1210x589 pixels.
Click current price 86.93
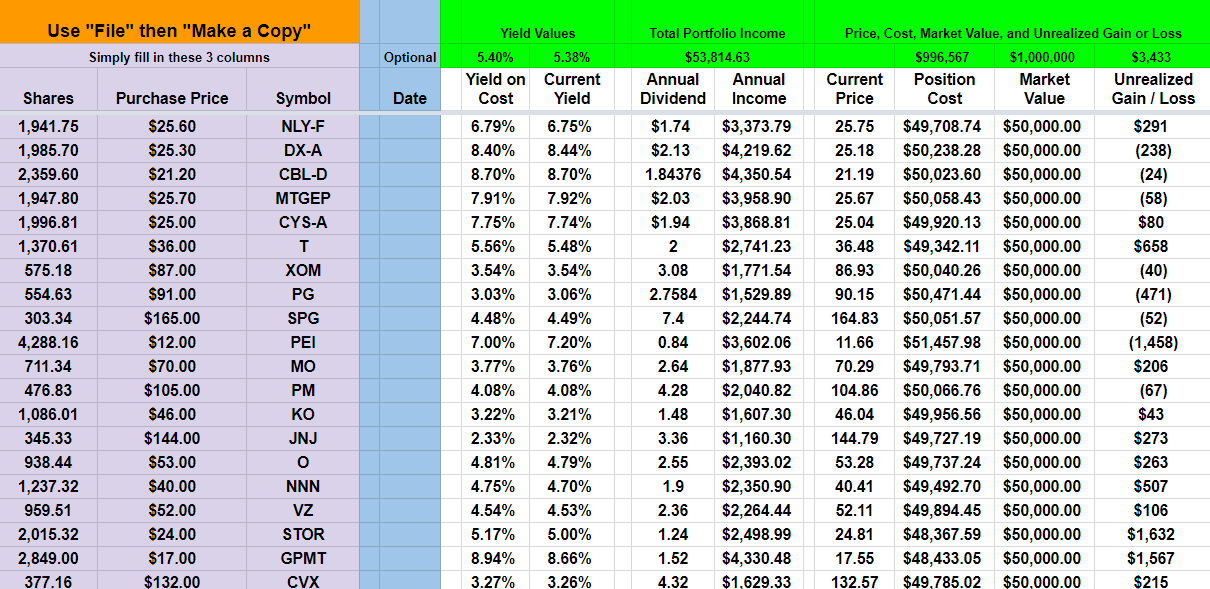tap(855, 270)
